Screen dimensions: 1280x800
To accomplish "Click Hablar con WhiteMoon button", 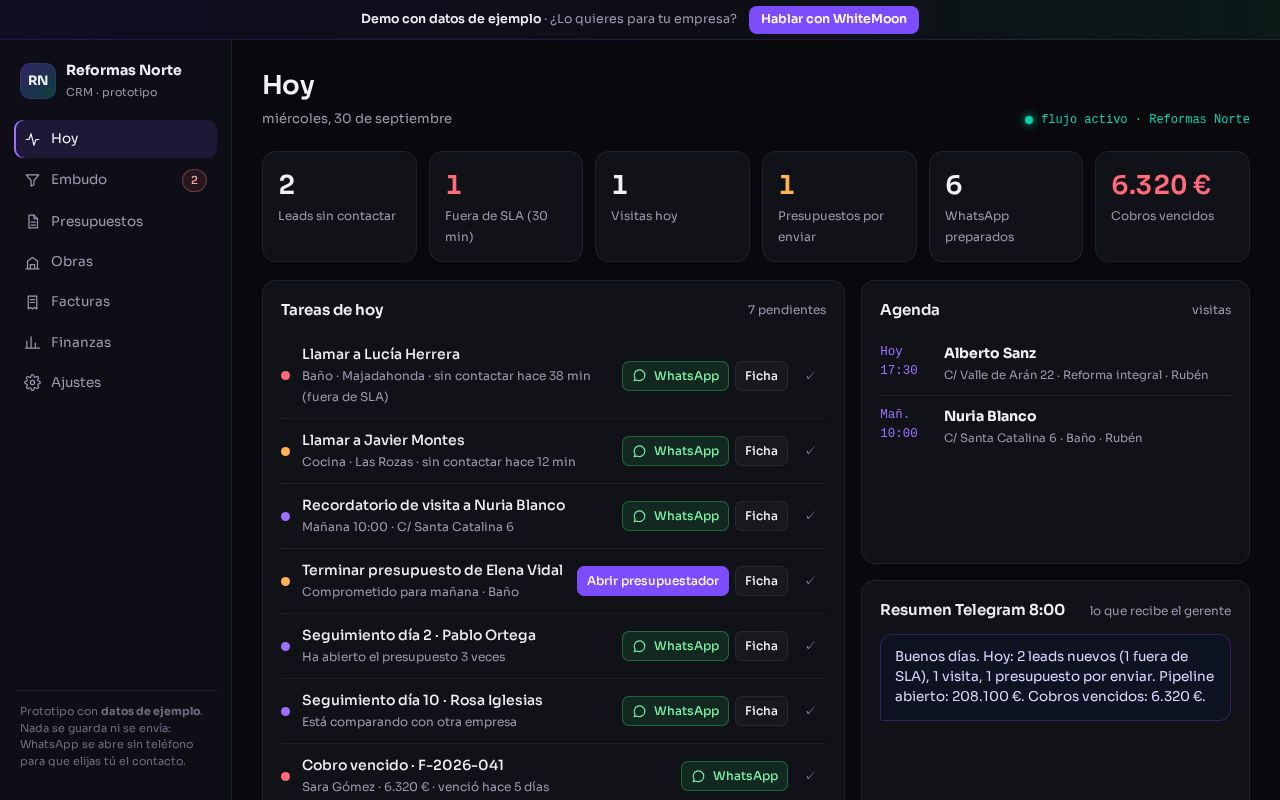I will 834,19.
